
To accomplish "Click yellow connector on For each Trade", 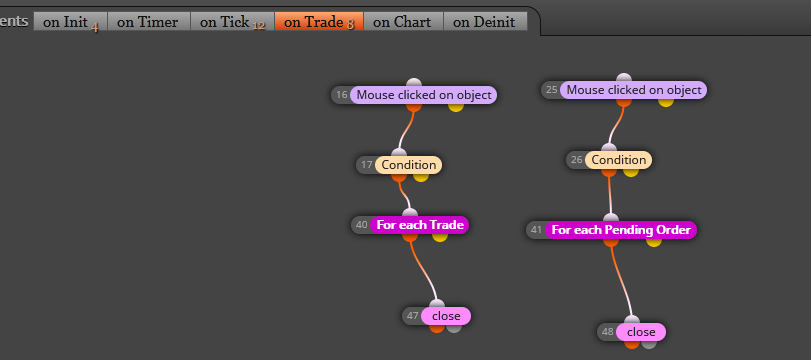I will (x=439, y=236).
